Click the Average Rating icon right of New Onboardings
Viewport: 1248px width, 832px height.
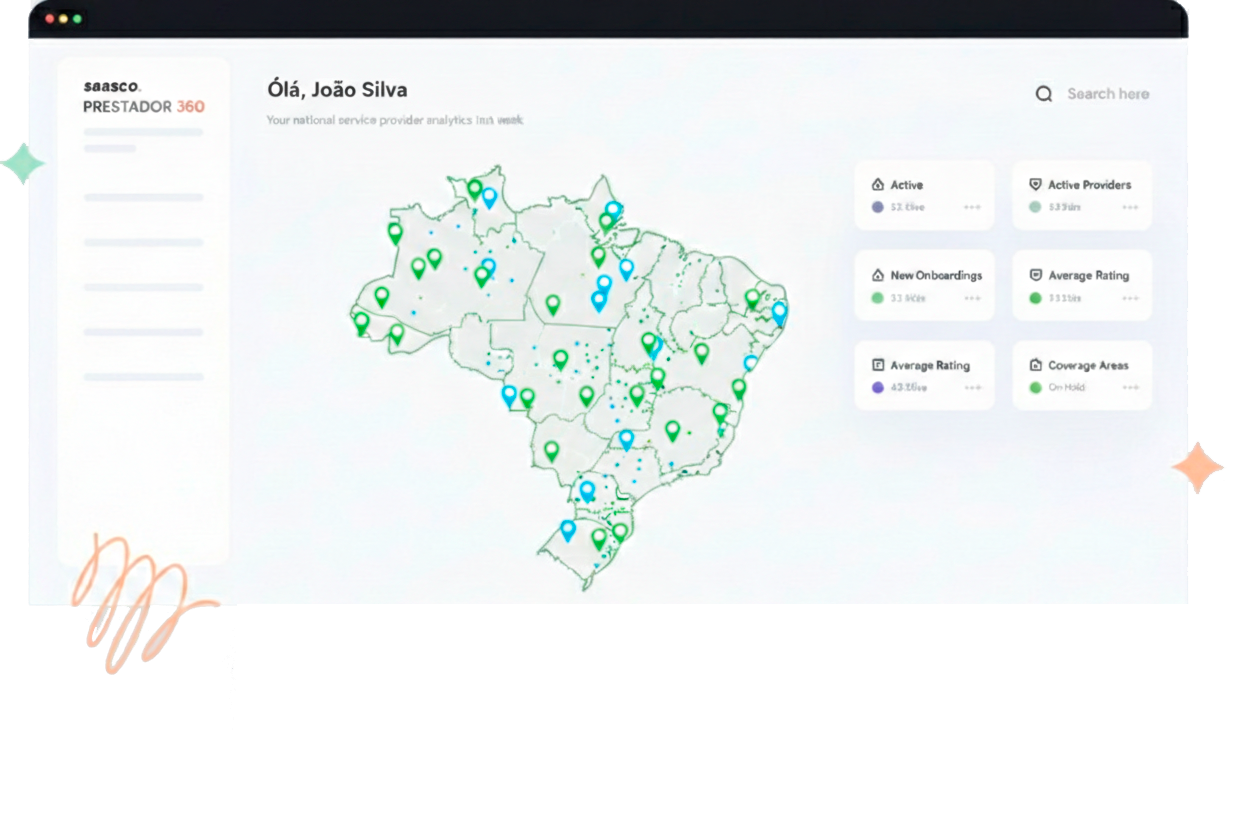point(1035,275)
